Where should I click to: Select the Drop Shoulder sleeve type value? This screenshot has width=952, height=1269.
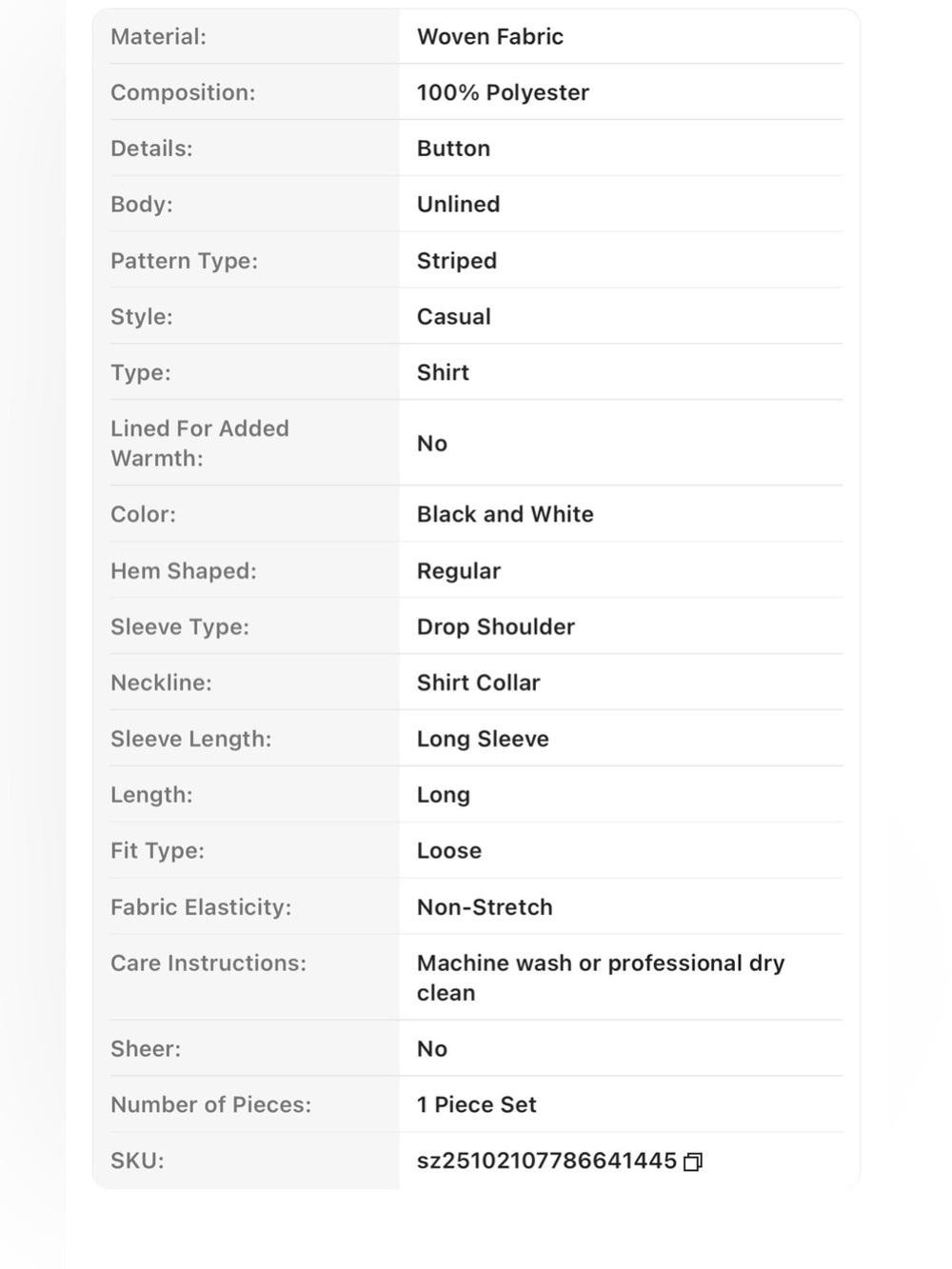[x=496, y=626]
